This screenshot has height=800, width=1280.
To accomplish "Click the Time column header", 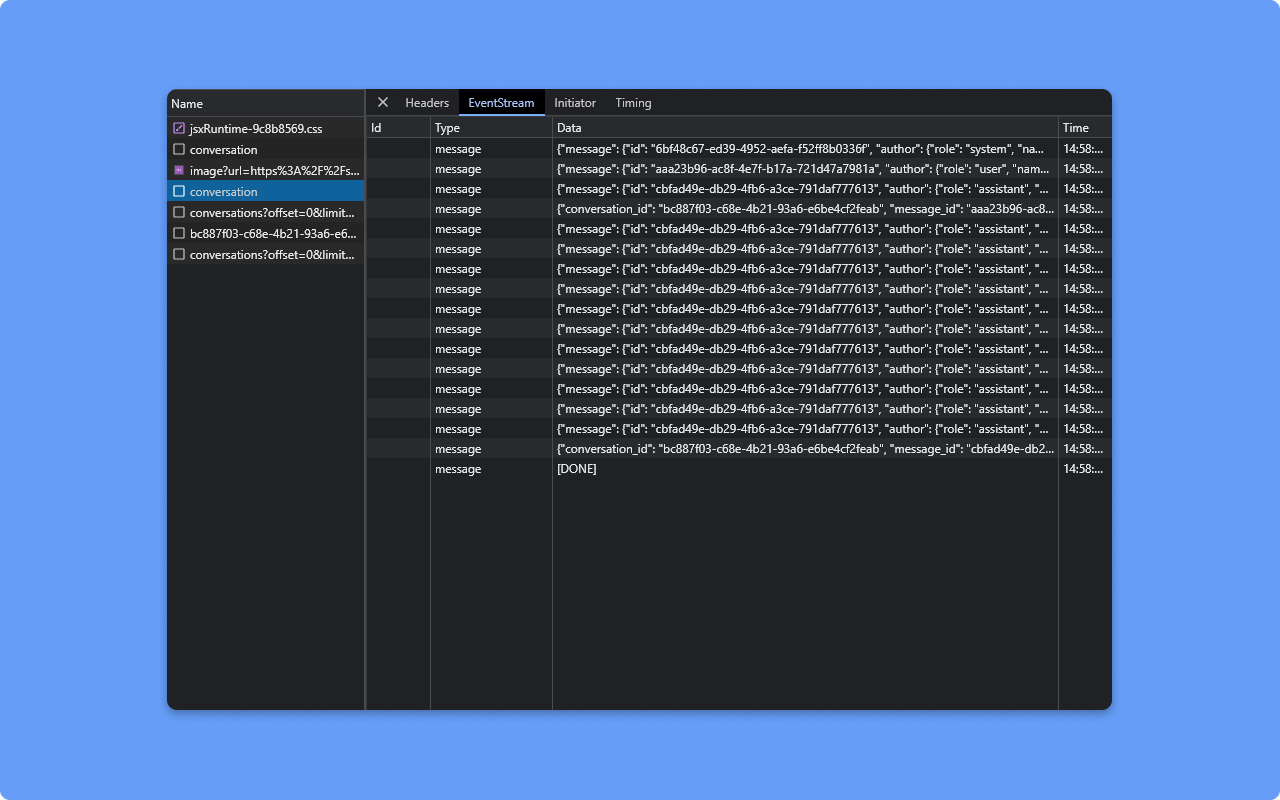I will 1075,128.
